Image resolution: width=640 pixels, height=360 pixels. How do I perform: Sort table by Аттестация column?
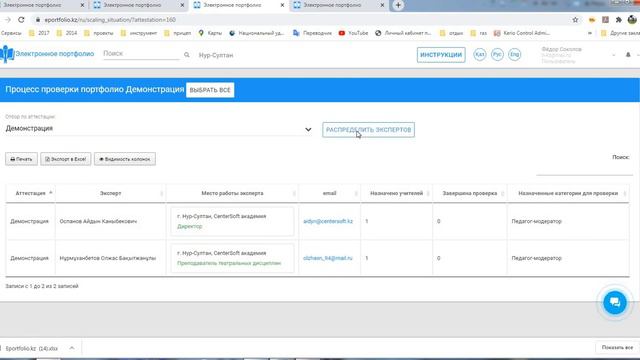[30, 193]
